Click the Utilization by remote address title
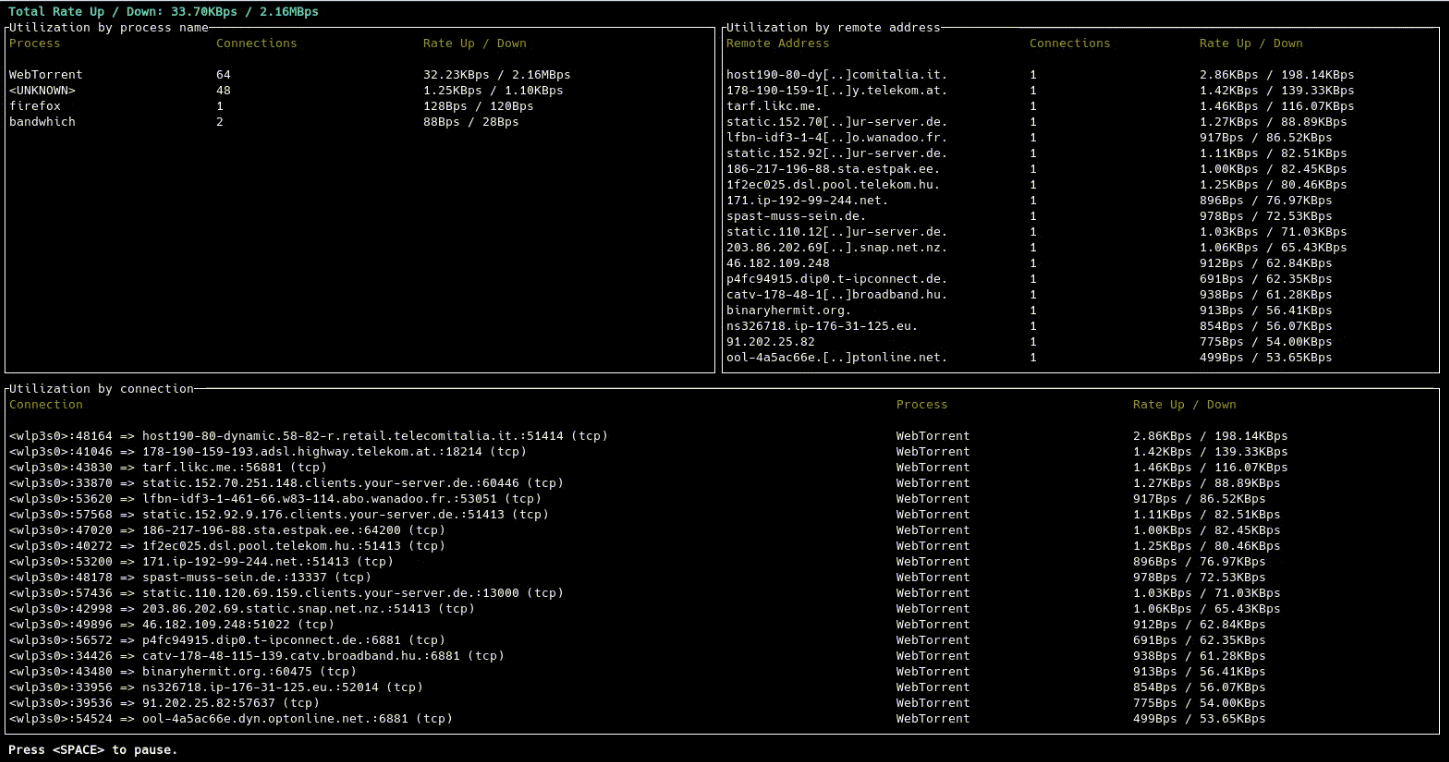1449x762 pixels. pos(833,28)
